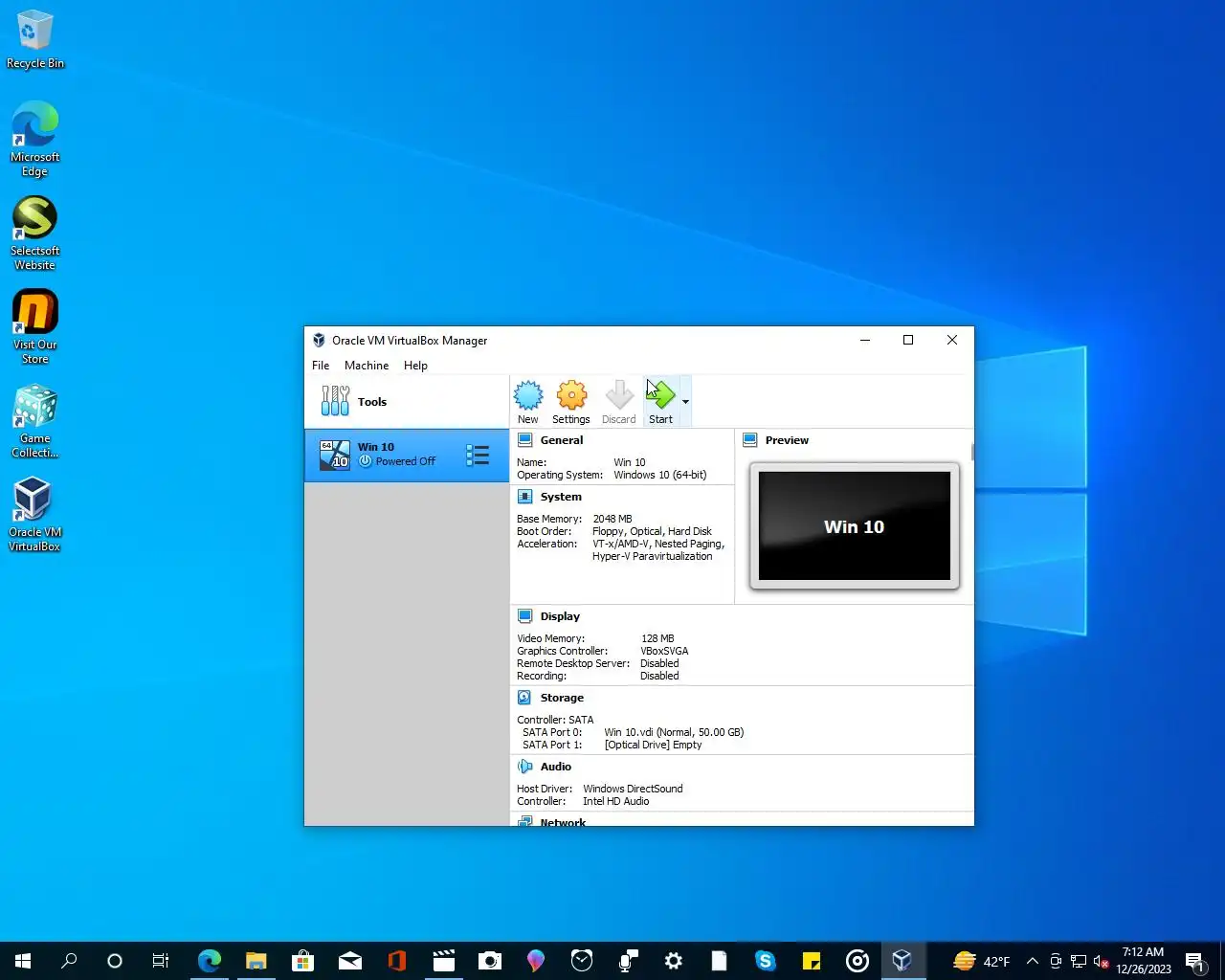This screenshot has width=1225, height=980.
Task: Maximize the VirtualBox Manager window
Action: coord(908,340)
